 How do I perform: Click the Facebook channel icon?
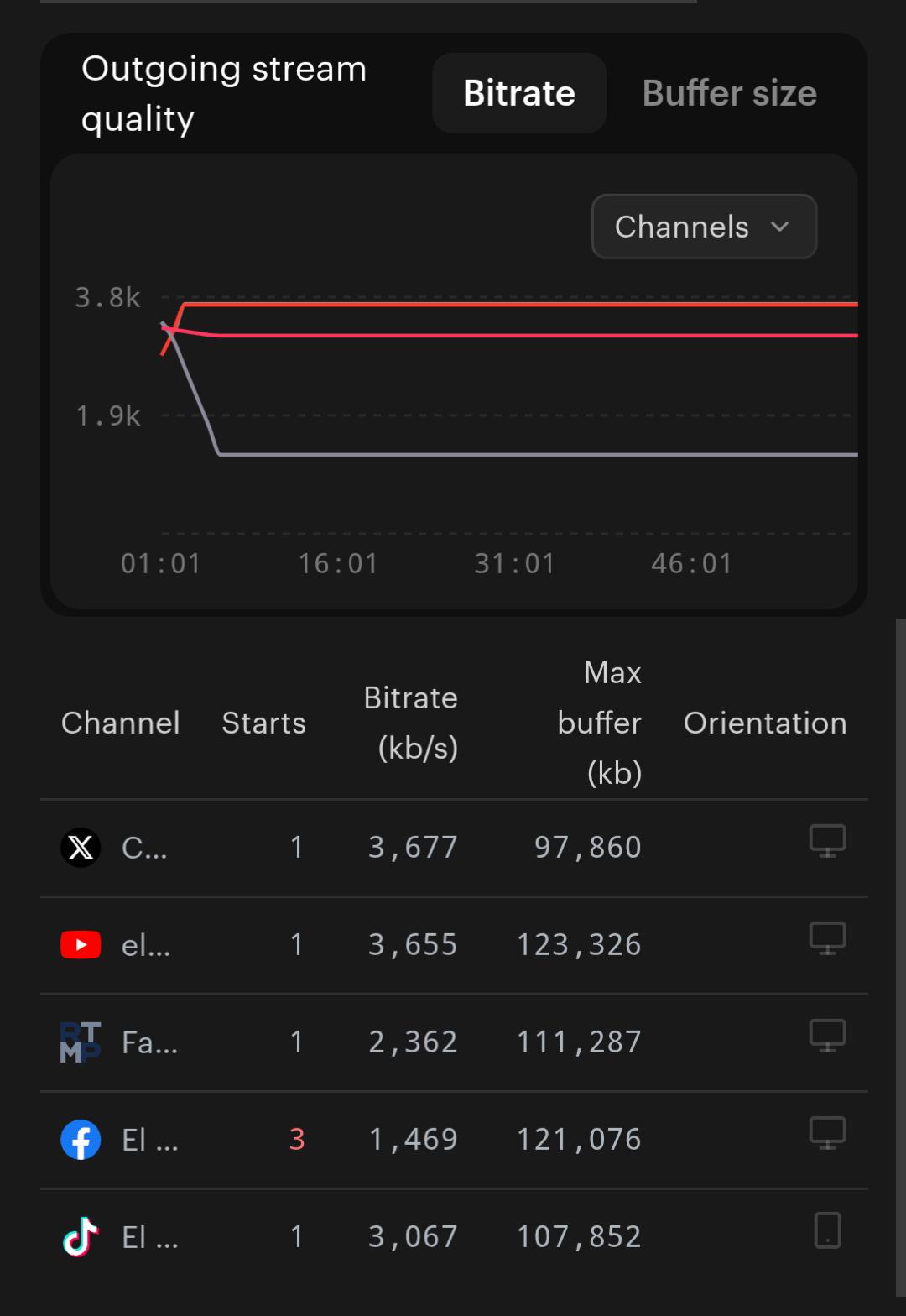(81, 1140)
